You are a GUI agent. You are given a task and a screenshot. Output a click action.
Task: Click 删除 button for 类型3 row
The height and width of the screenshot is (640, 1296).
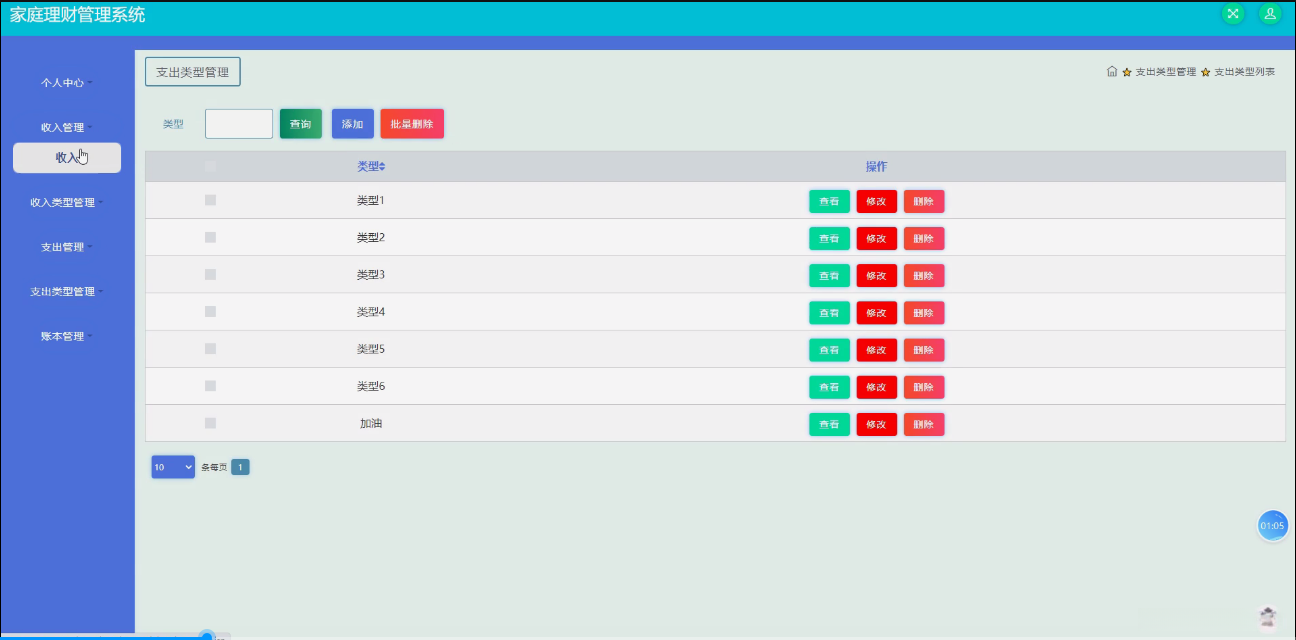pos(924,275)
